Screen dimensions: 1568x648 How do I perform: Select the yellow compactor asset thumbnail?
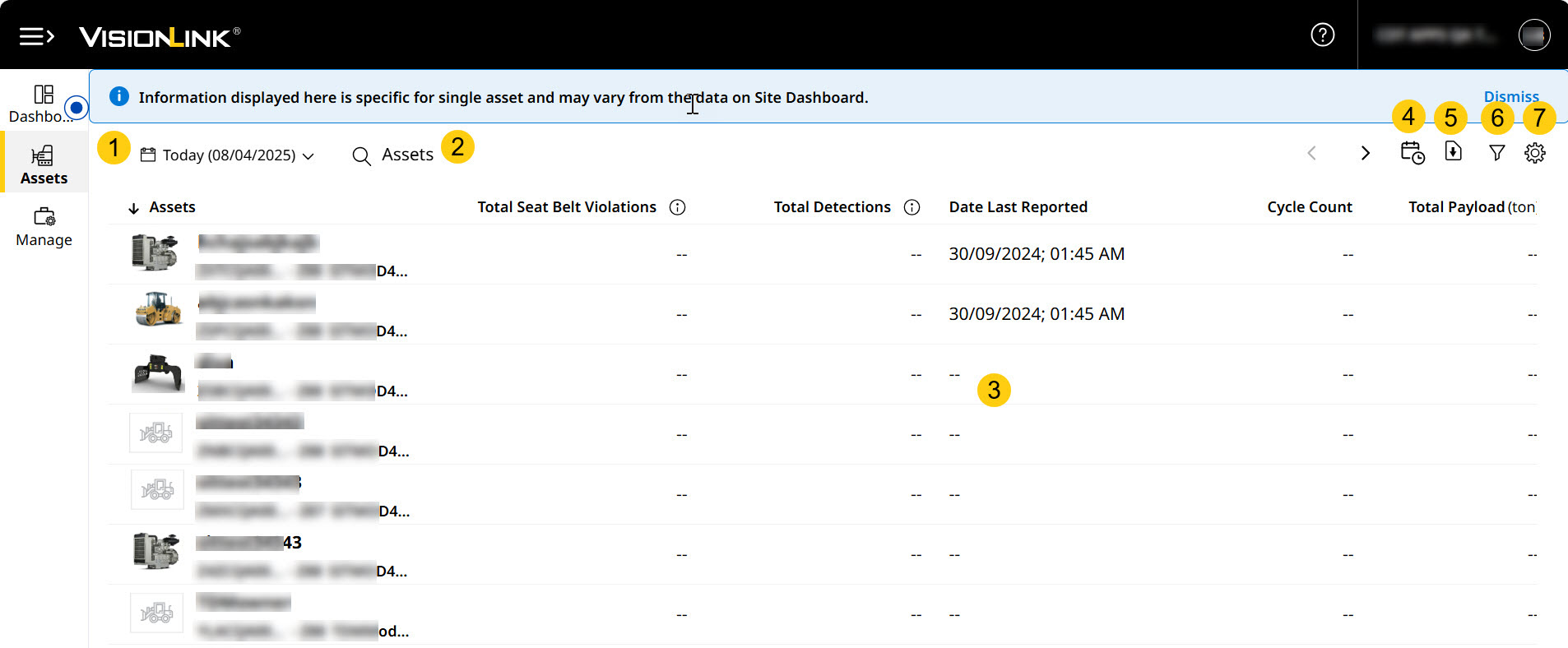(x=157, y=310)
